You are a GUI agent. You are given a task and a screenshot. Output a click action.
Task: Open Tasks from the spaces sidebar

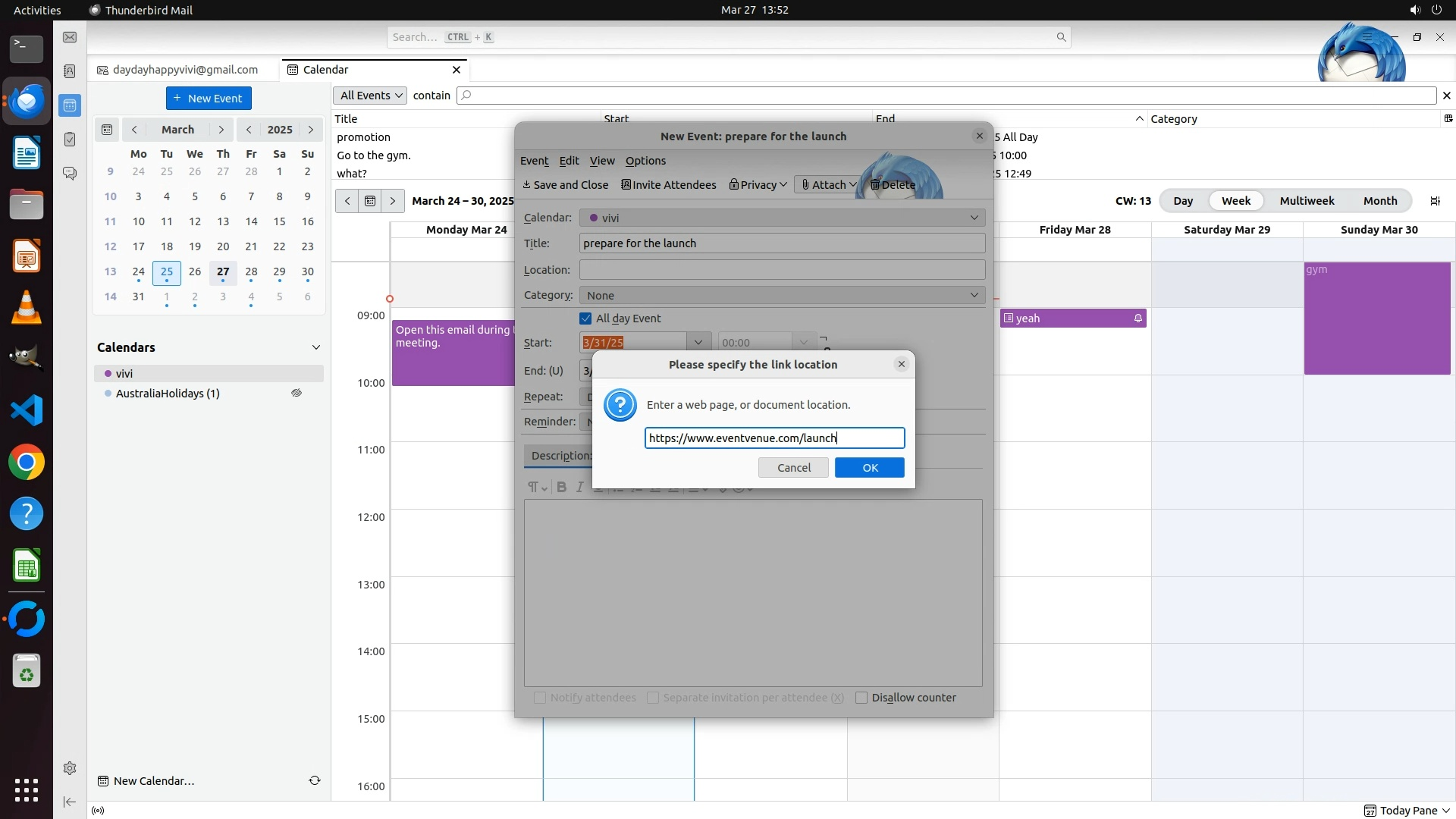[x=69, y=140]
